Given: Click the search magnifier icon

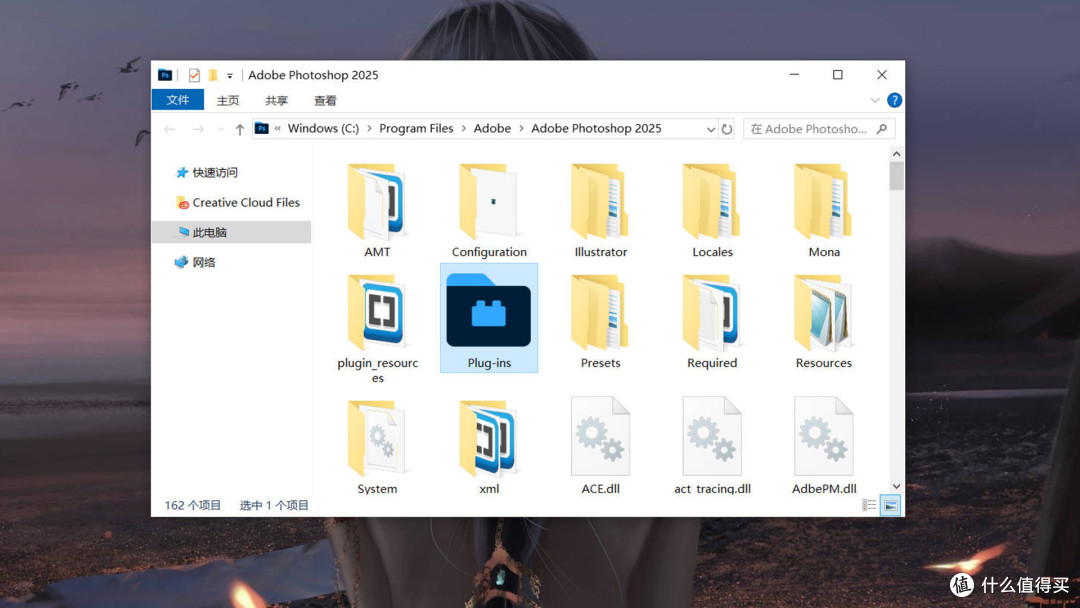Looking at the screenshot, I should 882,129.
